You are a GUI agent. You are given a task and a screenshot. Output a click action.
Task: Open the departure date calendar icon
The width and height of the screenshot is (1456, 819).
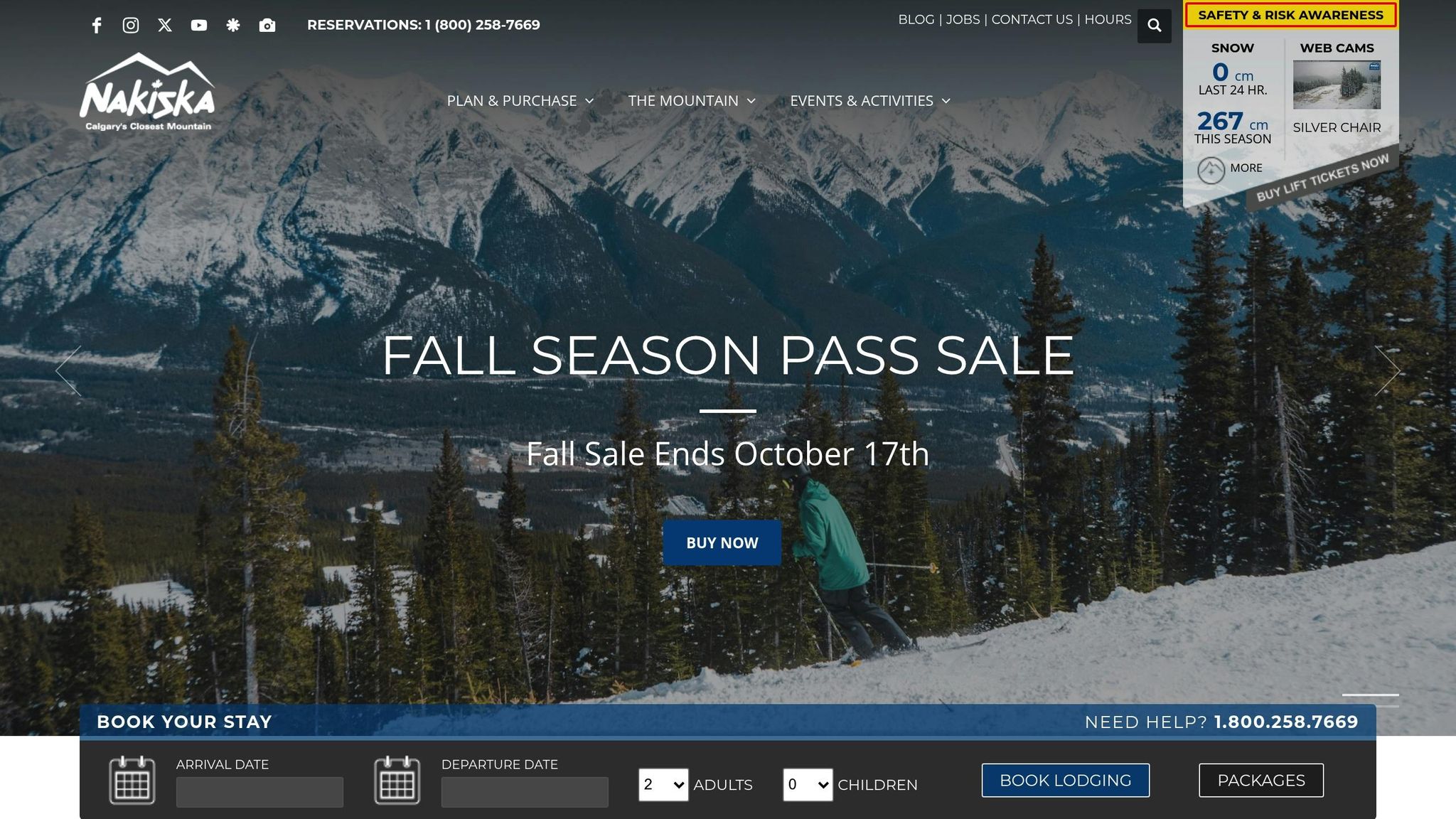[397, 781]
